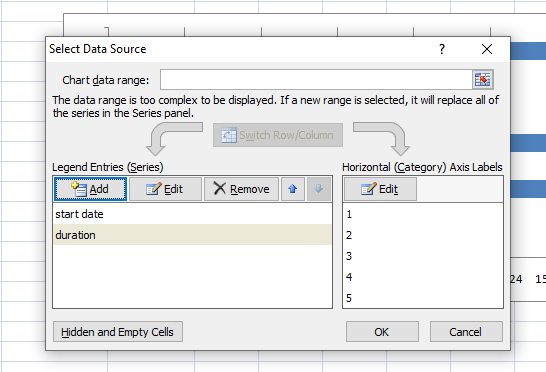This screenshot has height=372, width=546.
Task: Select the duration series entry
Action: click(x=192, y=235)
